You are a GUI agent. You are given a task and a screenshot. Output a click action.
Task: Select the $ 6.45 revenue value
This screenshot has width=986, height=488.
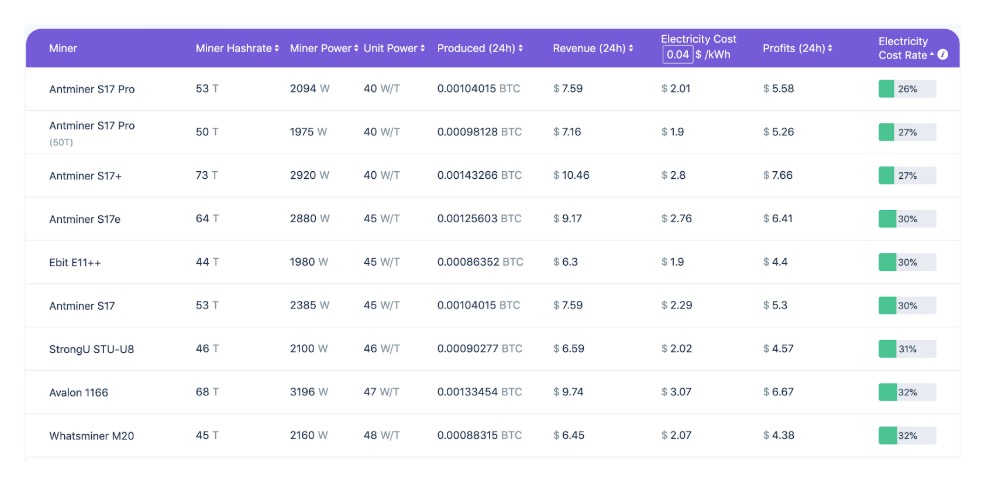click(568, 435)
